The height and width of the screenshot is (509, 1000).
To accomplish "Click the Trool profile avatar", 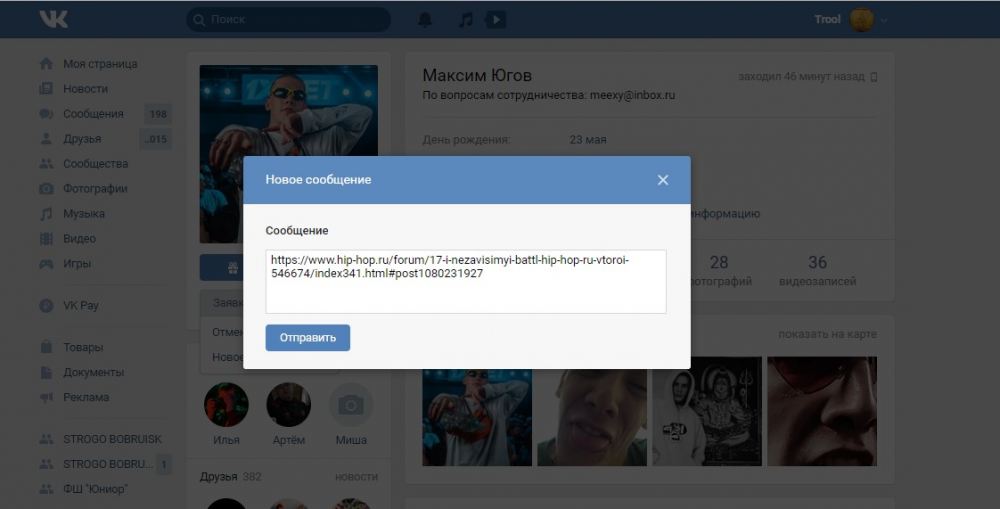I will pos(862,20).
